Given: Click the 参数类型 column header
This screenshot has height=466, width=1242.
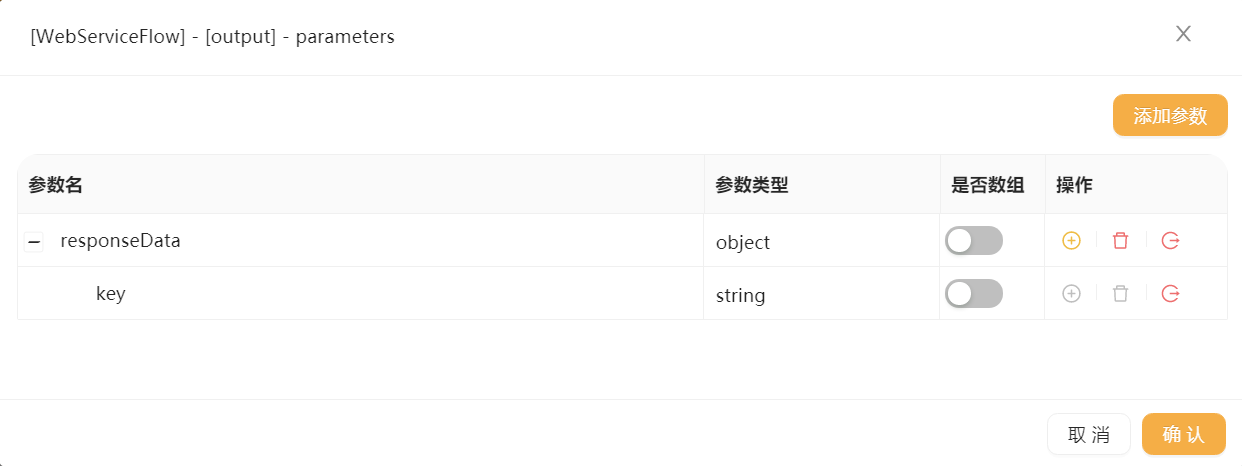Looking at the screenshot, I should (x=752, y=185).
